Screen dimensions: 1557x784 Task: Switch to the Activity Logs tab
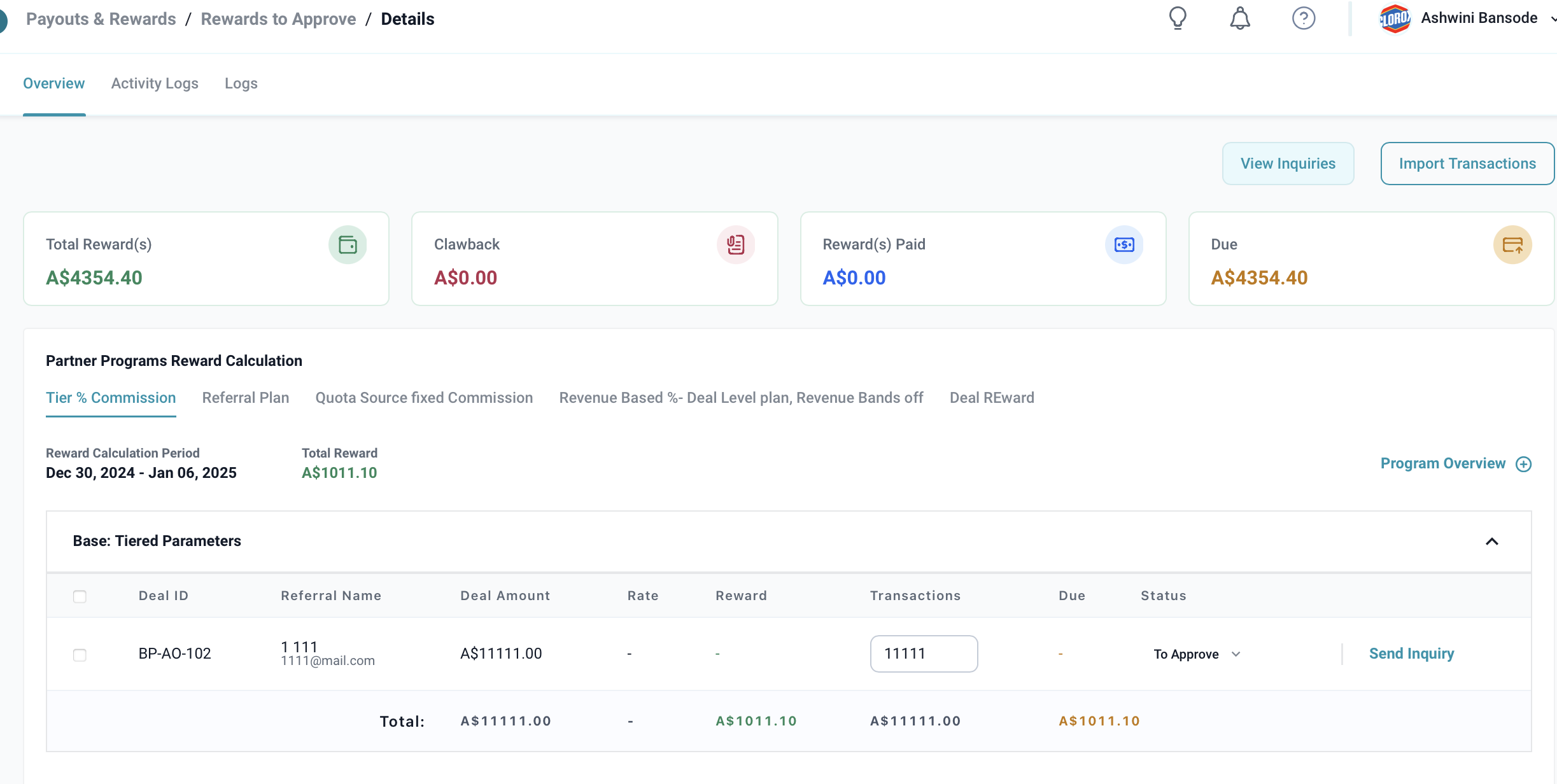(x=155, y=83)
